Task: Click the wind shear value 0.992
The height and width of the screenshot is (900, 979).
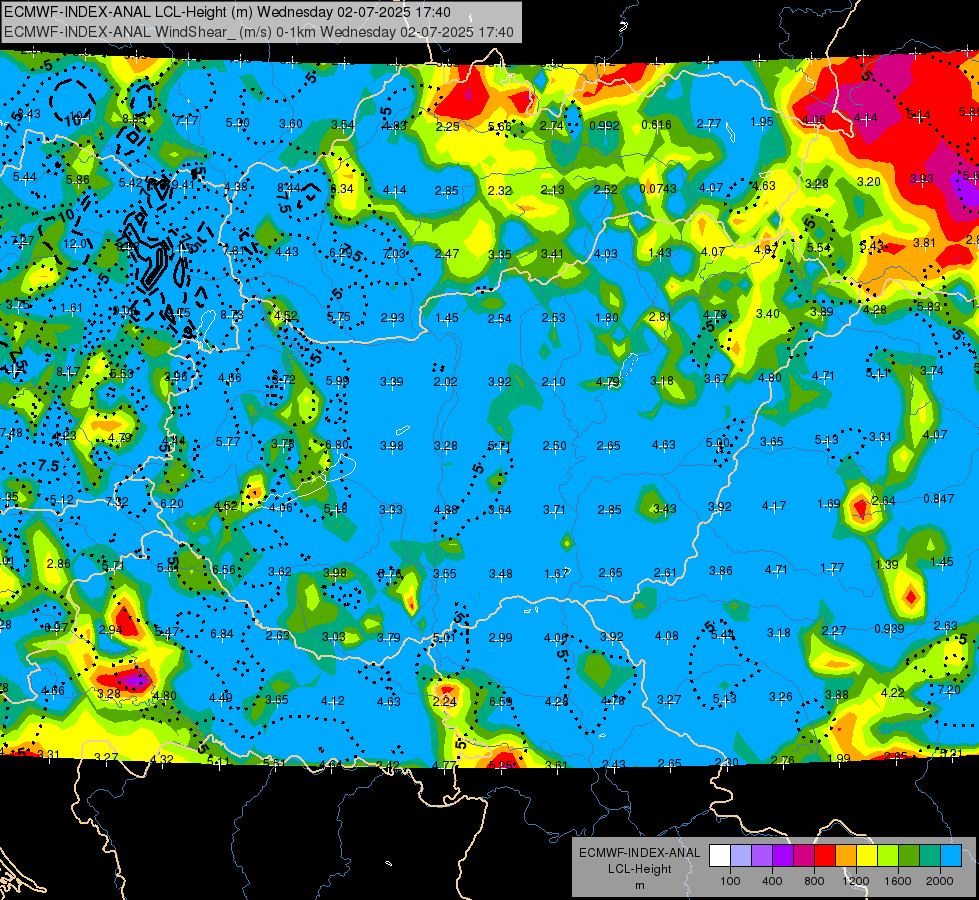Action: [604, 126]
